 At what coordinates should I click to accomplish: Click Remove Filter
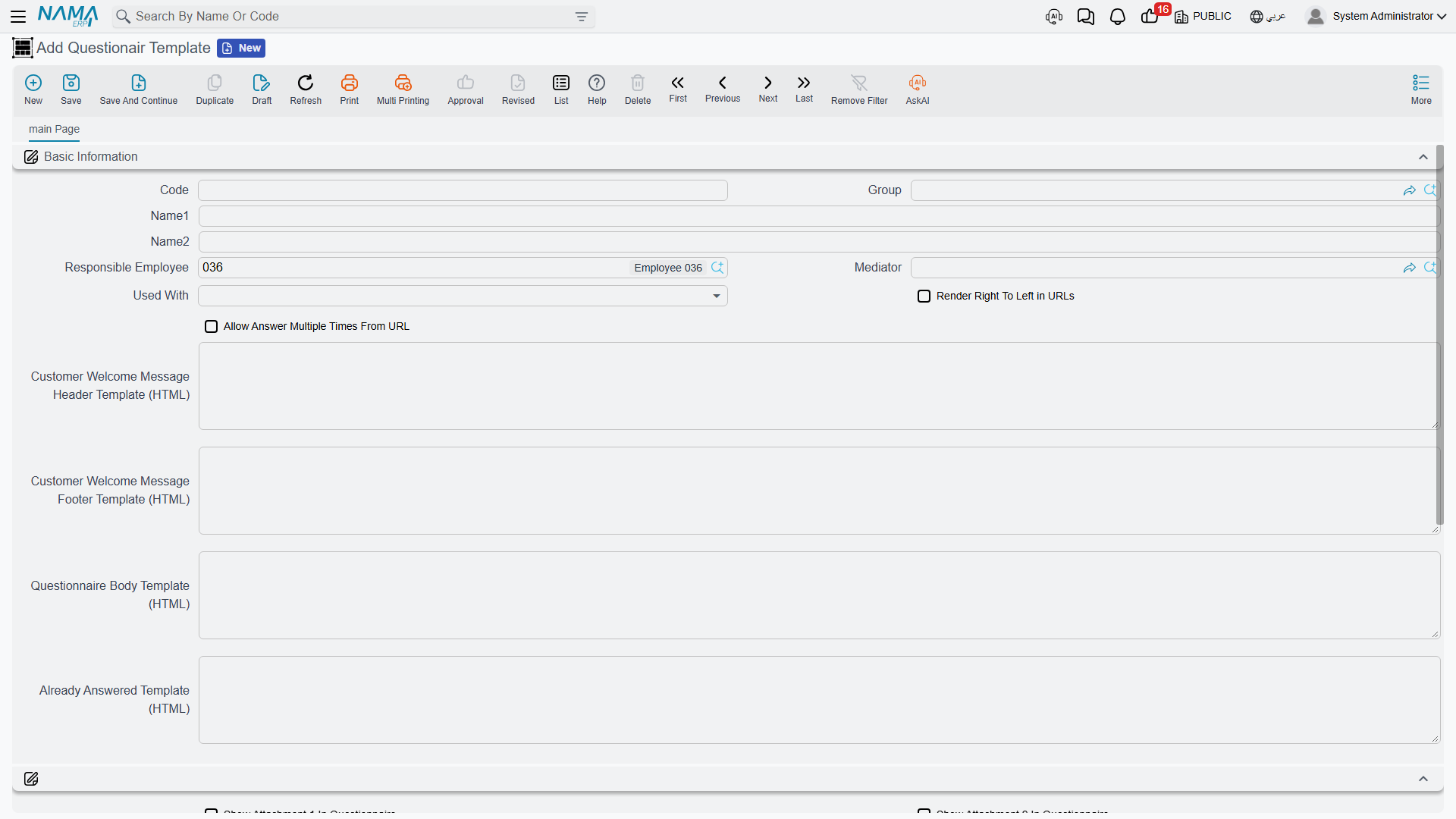click(x=859, y=89)
